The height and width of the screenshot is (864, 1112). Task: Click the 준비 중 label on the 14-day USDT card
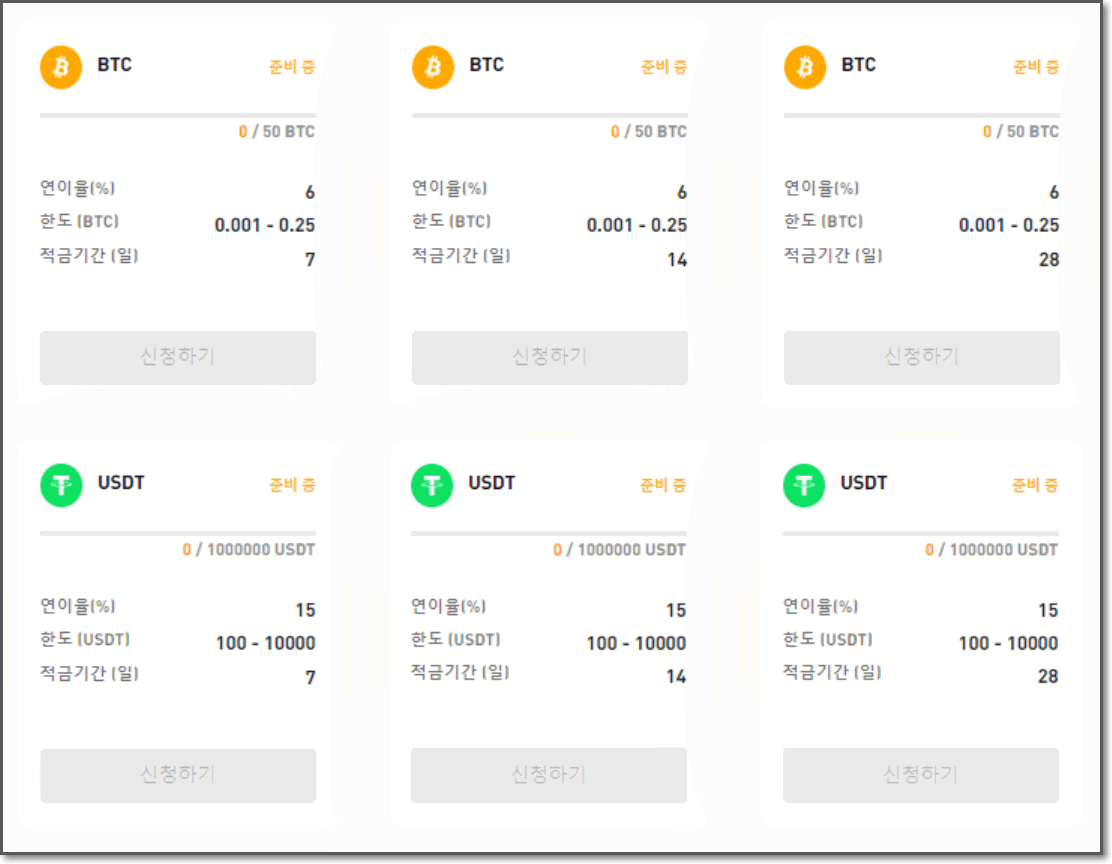click(663, 485)
